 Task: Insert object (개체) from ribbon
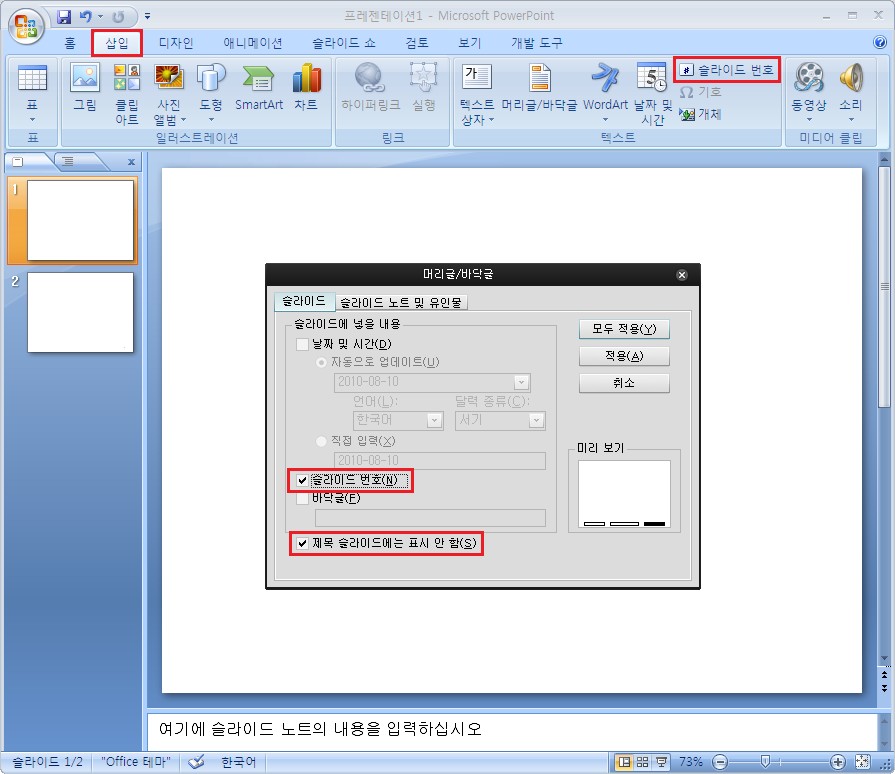click(x=700, y=114)
